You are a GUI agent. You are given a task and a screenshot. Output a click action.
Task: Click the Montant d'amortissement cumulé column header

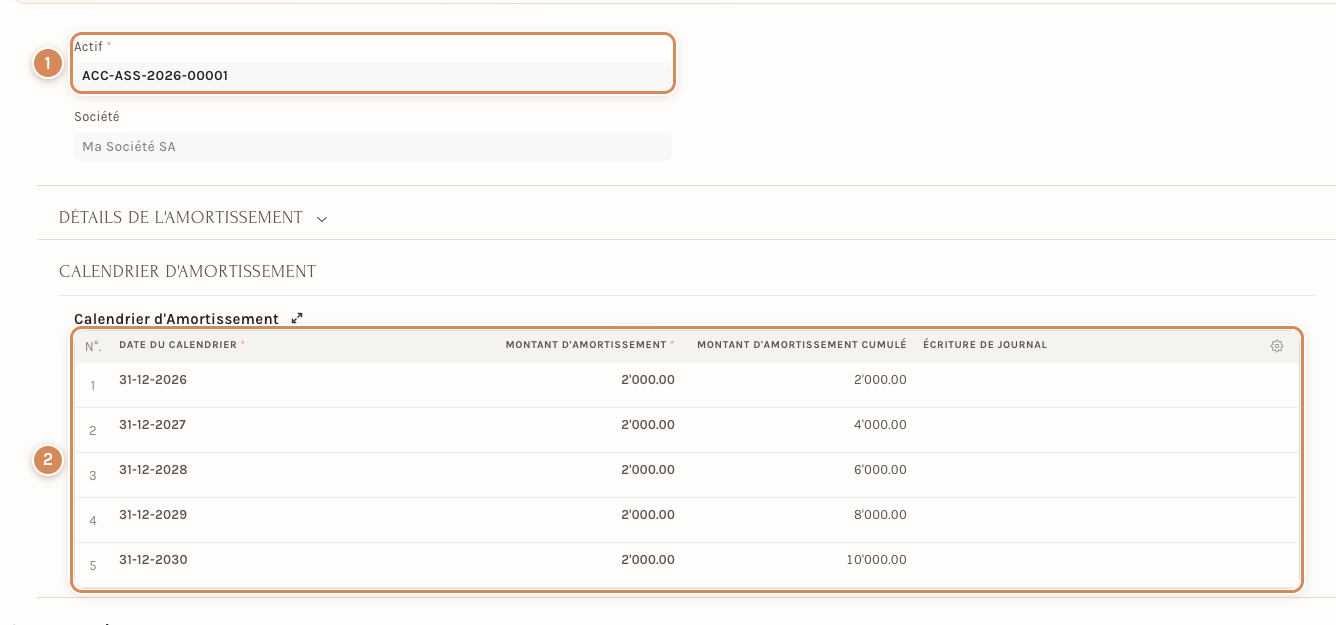[802, 345]
